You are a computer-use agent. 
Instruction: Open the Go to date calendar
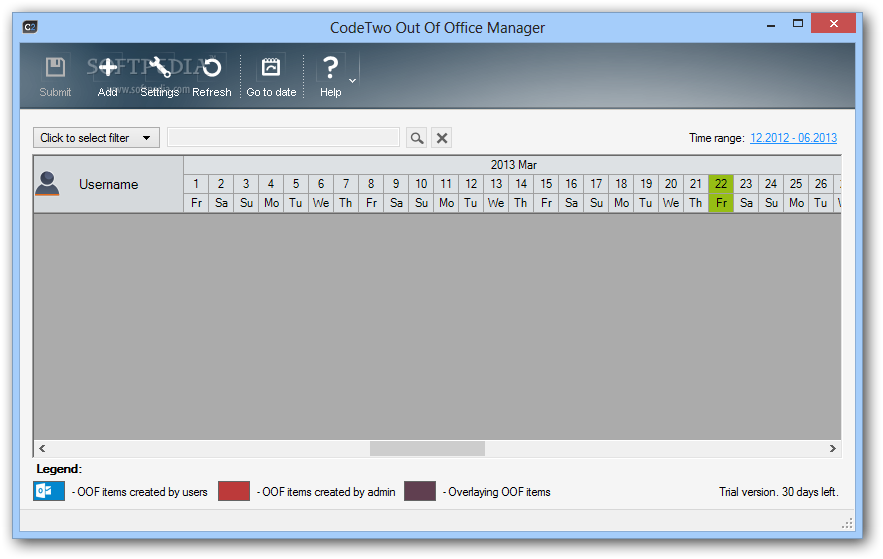point(271,77)
